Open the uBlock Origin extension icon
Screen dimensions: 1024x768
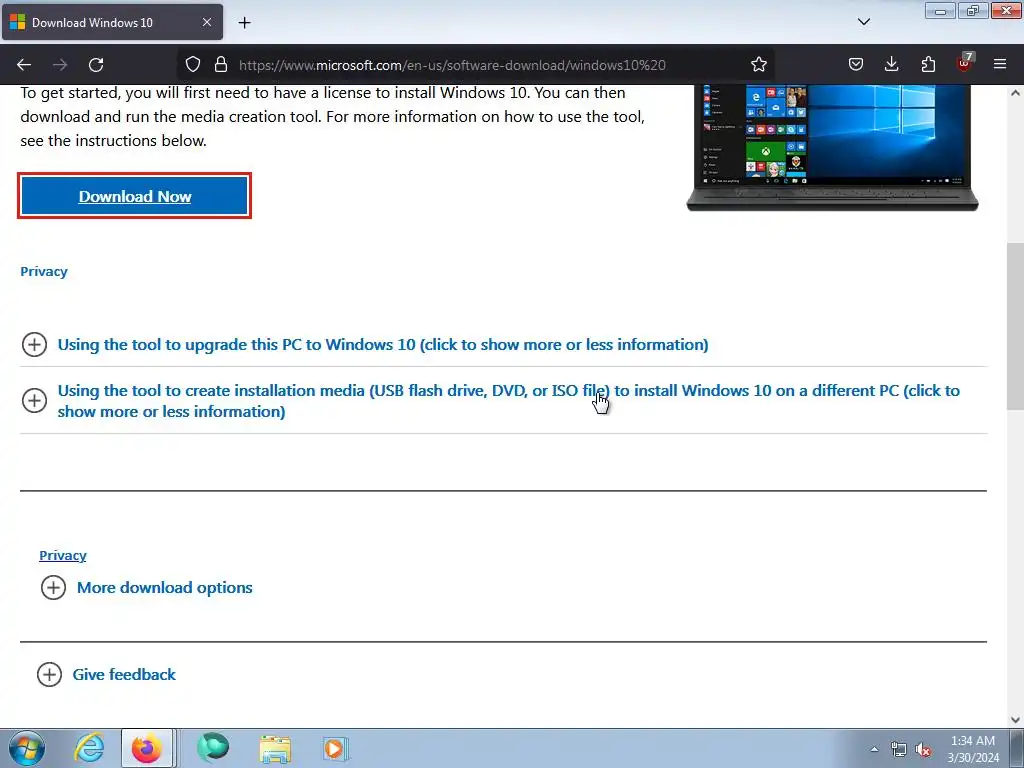pyautogui.click(x=965, y=63)
